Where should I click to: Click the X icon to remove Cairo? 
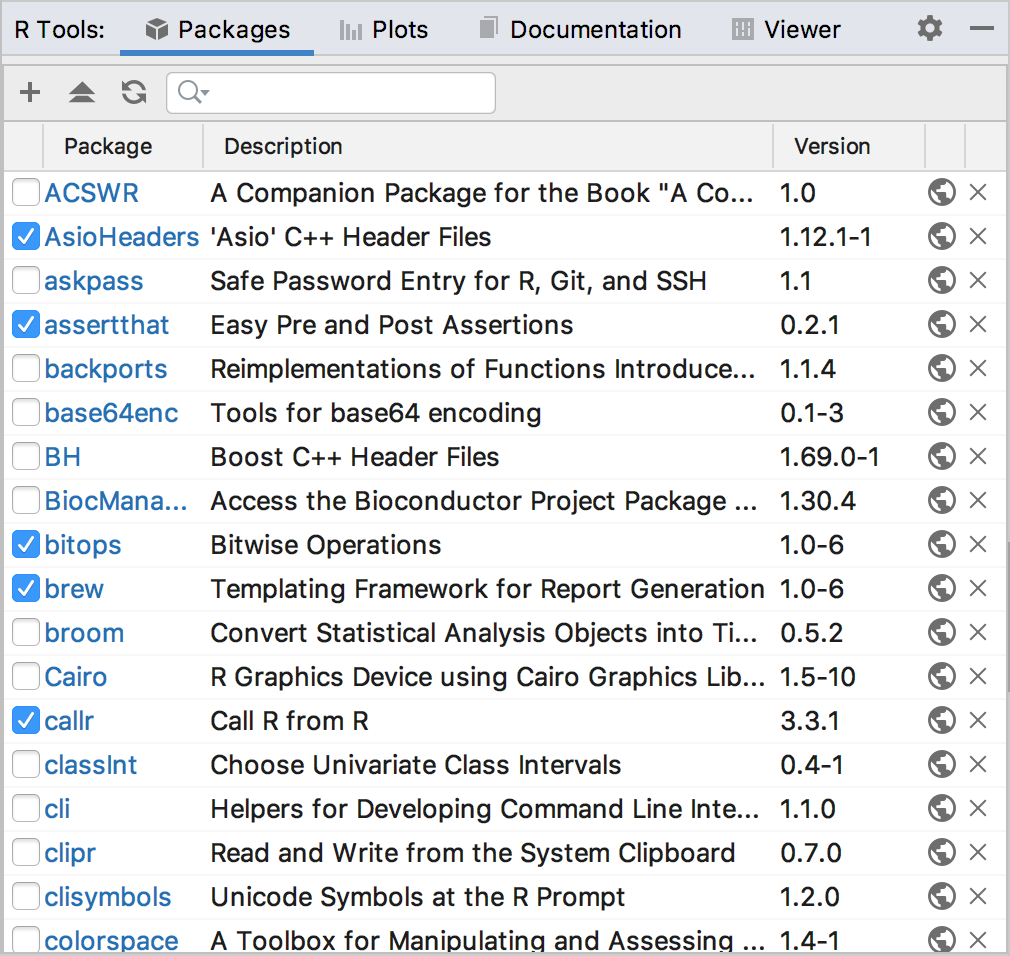979,676
